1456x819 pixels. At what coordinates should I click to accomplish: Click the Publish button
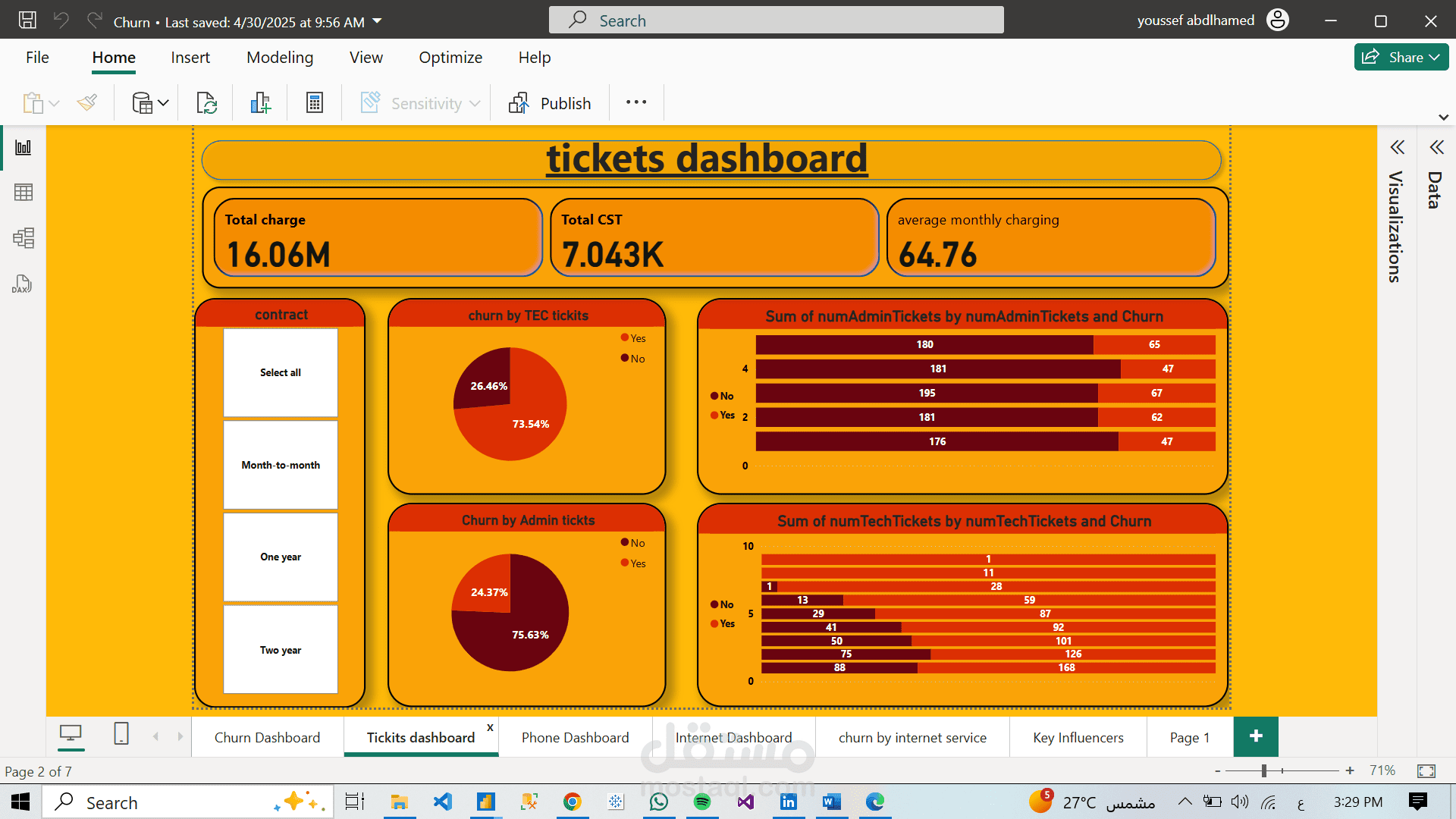click(551, 103)
